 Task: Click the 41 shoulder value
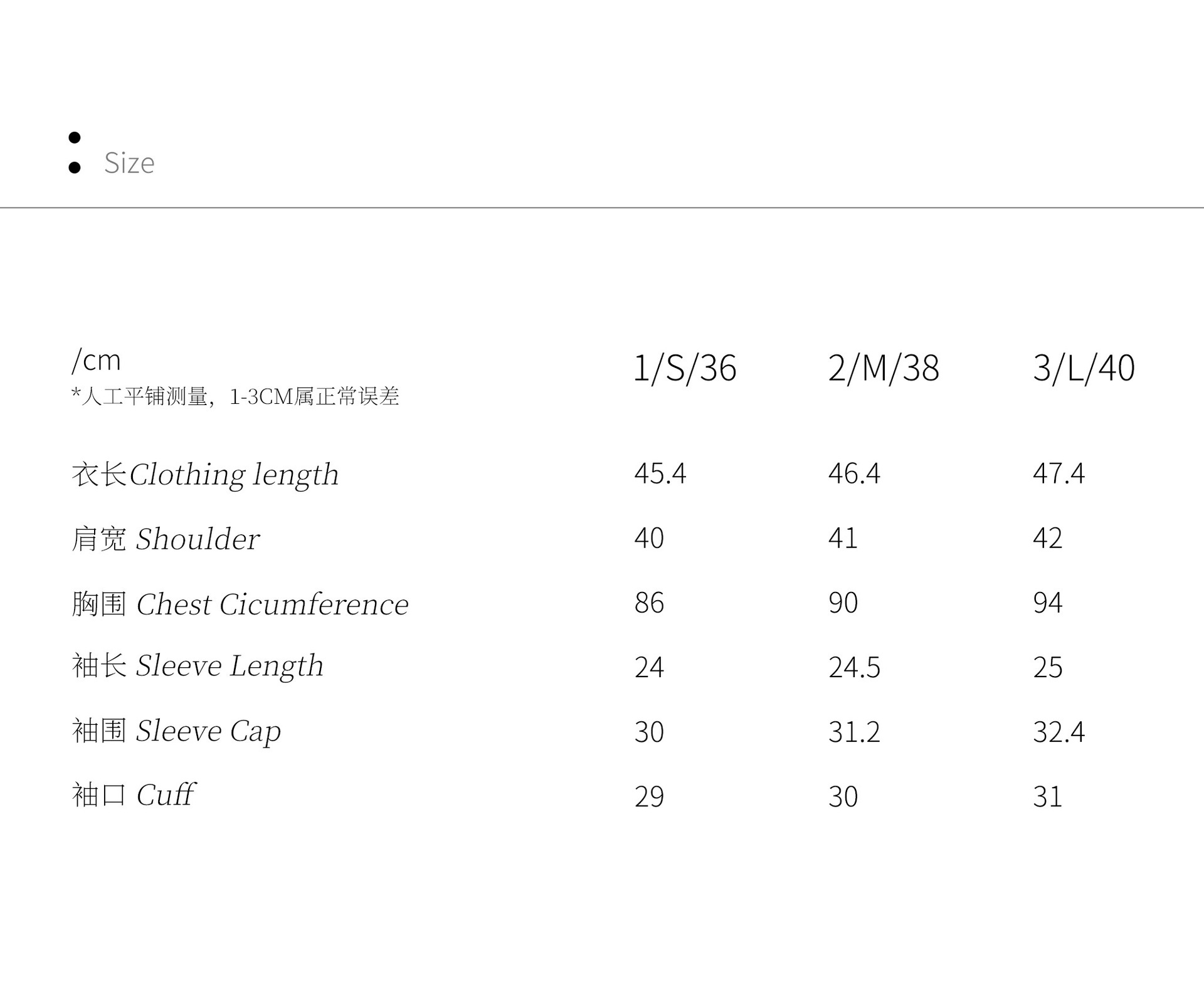pos(843,539)
